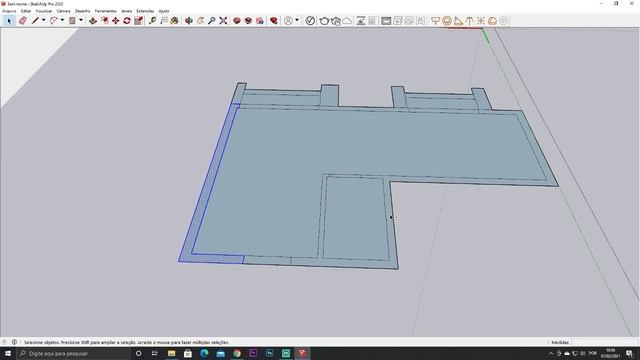This screenshot has height=360, width=640.
Task: Click the orange asterisk plugin icon
Action: click(481, 20)
